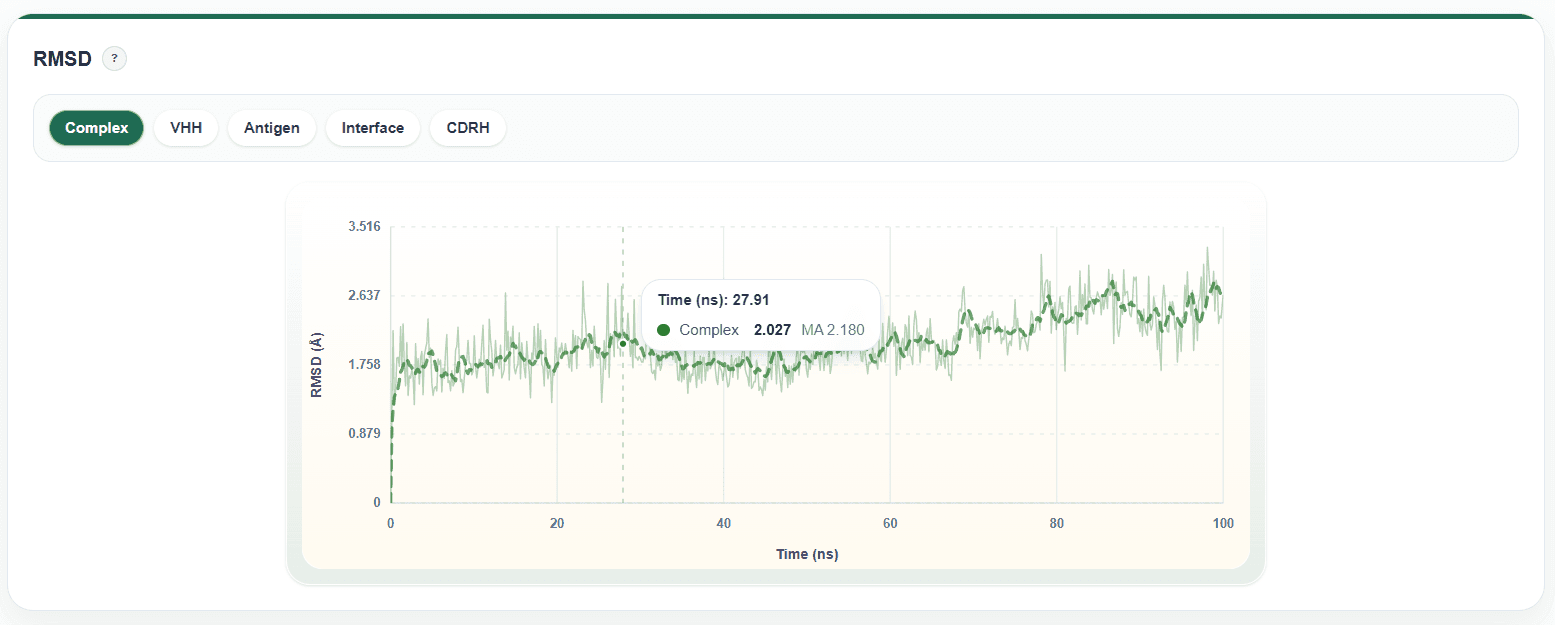Switch to the Antigen tab
The width and height of the screenshot is (1555, 625).
(272, 128)
